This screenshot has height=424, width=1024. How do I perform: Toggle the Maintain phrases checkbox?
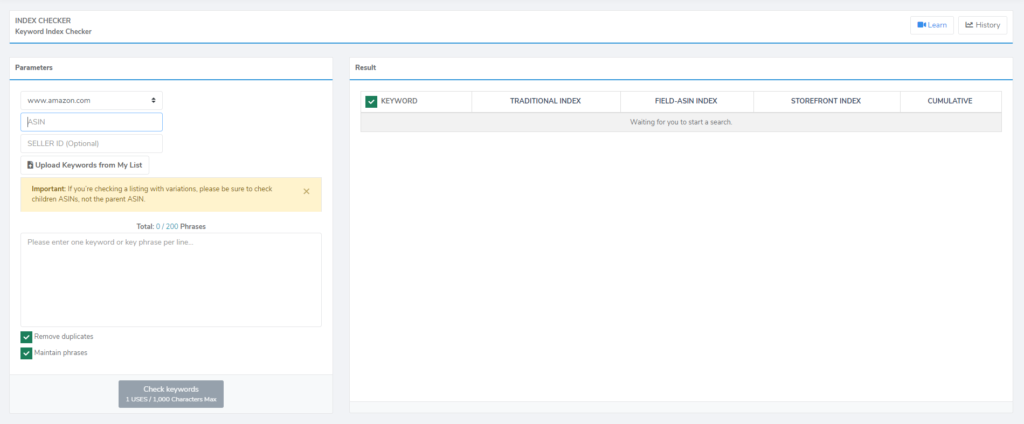tap(27, 353)
